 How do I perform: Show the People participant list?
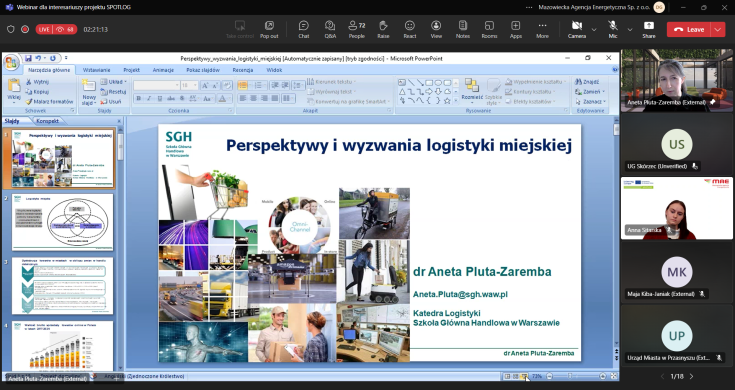[356, 29]
